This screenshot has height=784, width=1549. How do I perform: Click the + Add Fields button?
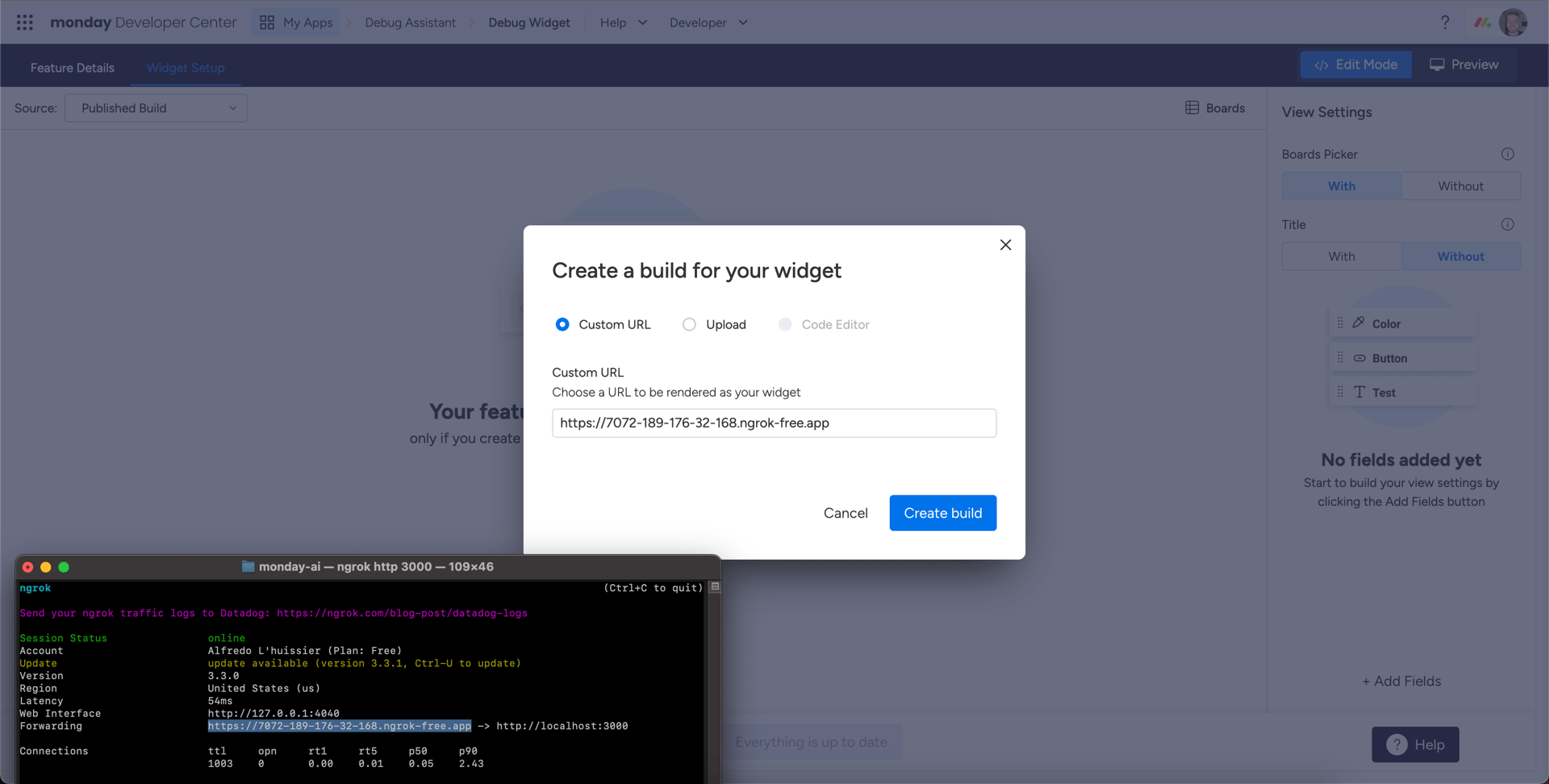1401,681
